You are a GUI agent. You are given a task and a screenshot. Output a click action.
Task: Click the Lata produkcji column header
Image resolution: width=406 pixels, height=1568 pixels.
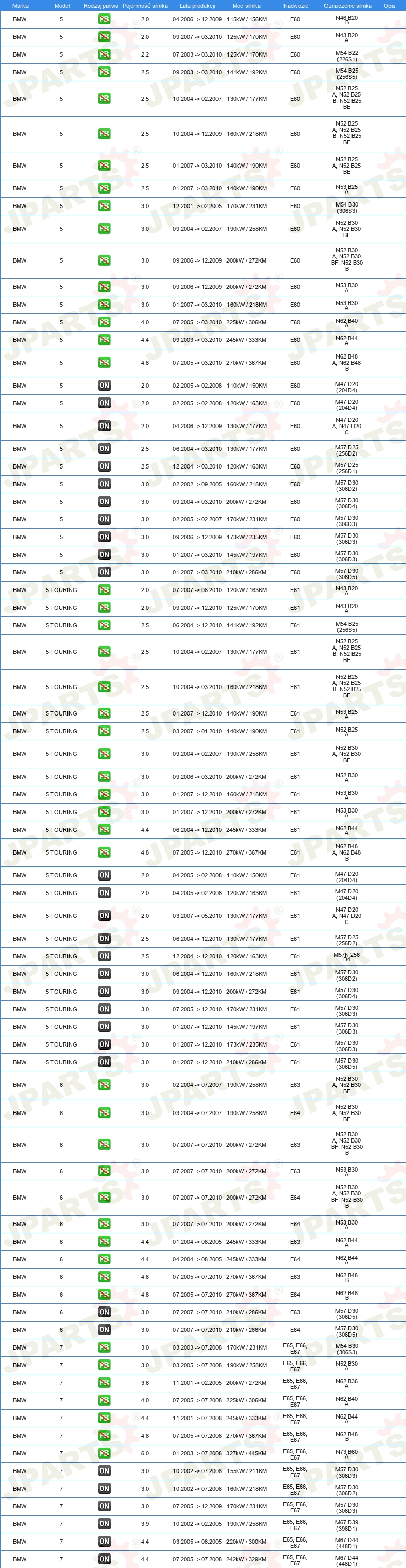tap(197, 6)
